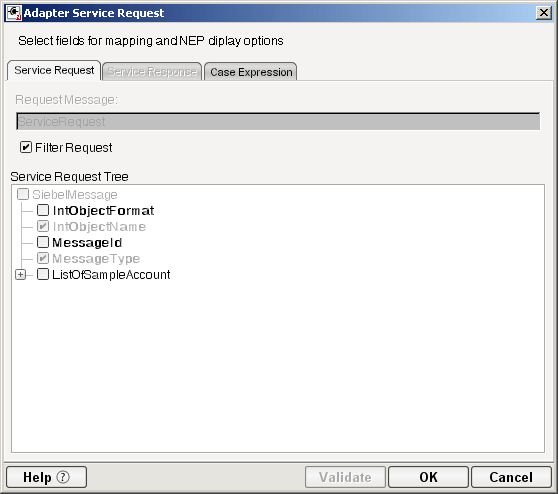The height and width of the screenshot is (494, 558).
Task: Select the SiebelMessage tree label
Action: tap(75, 195)
